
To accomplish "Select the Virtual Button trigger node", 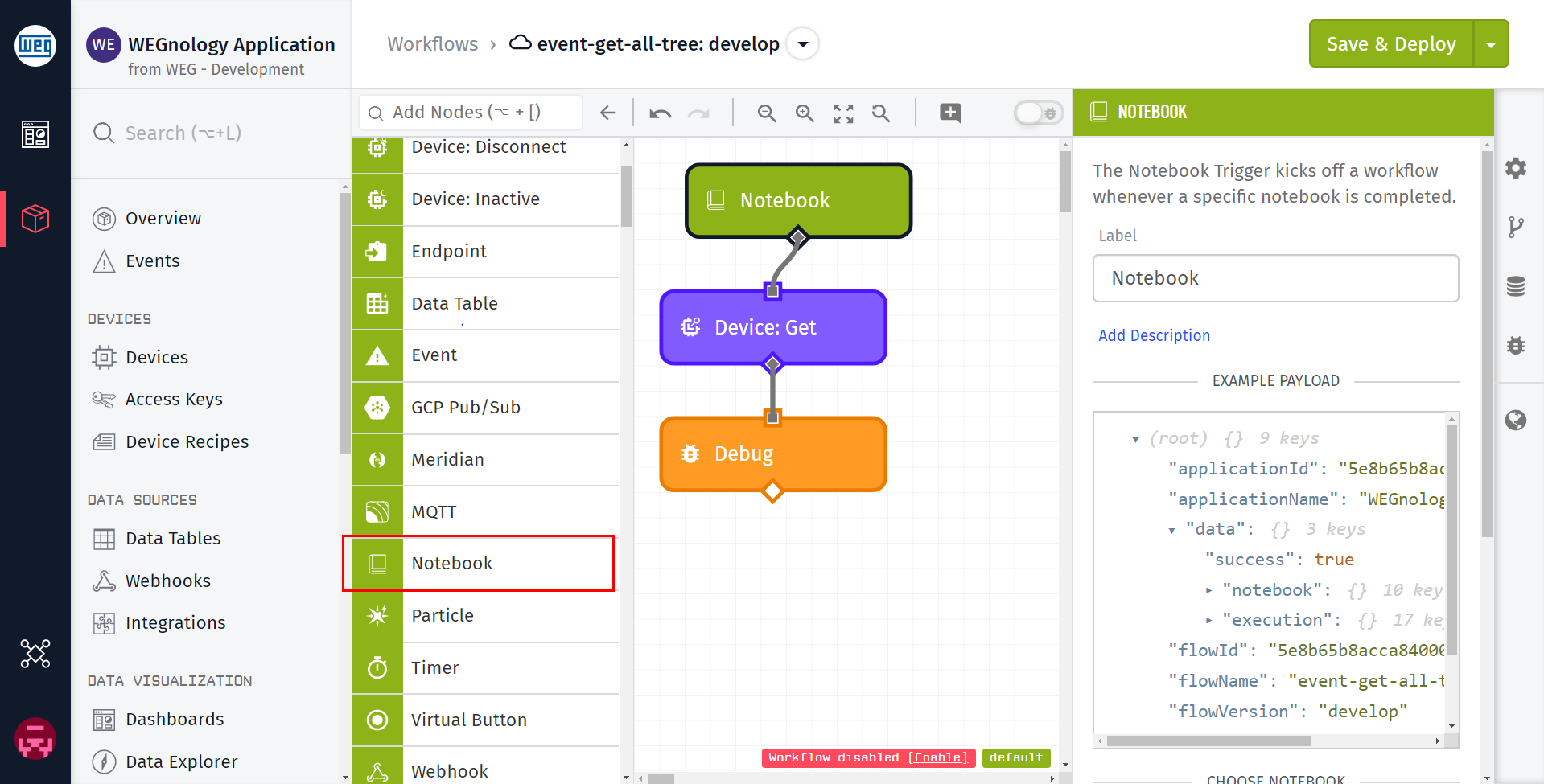I will coord(486,720).
